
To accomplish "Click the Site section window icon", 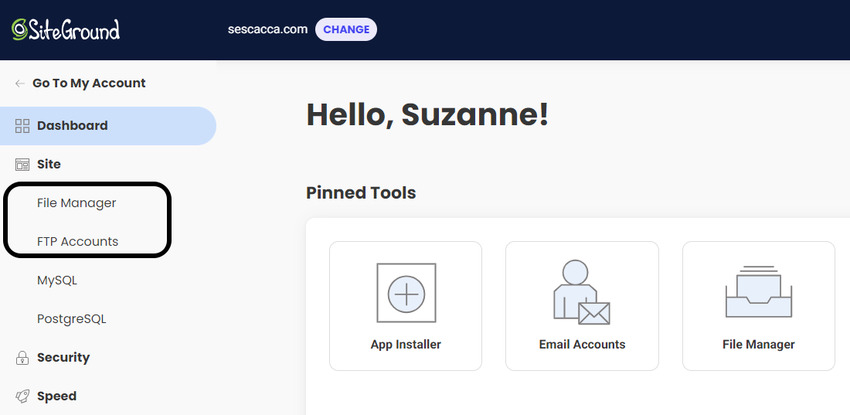I will [22, 164].
